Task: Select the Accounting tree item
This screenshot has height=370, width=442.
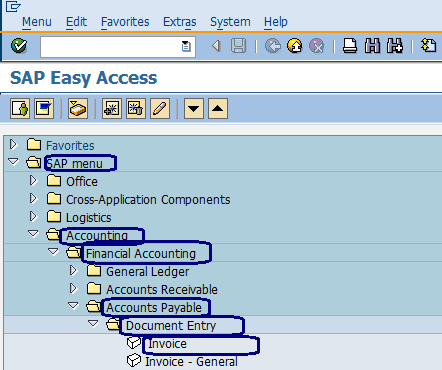Action: coord(97,235)
